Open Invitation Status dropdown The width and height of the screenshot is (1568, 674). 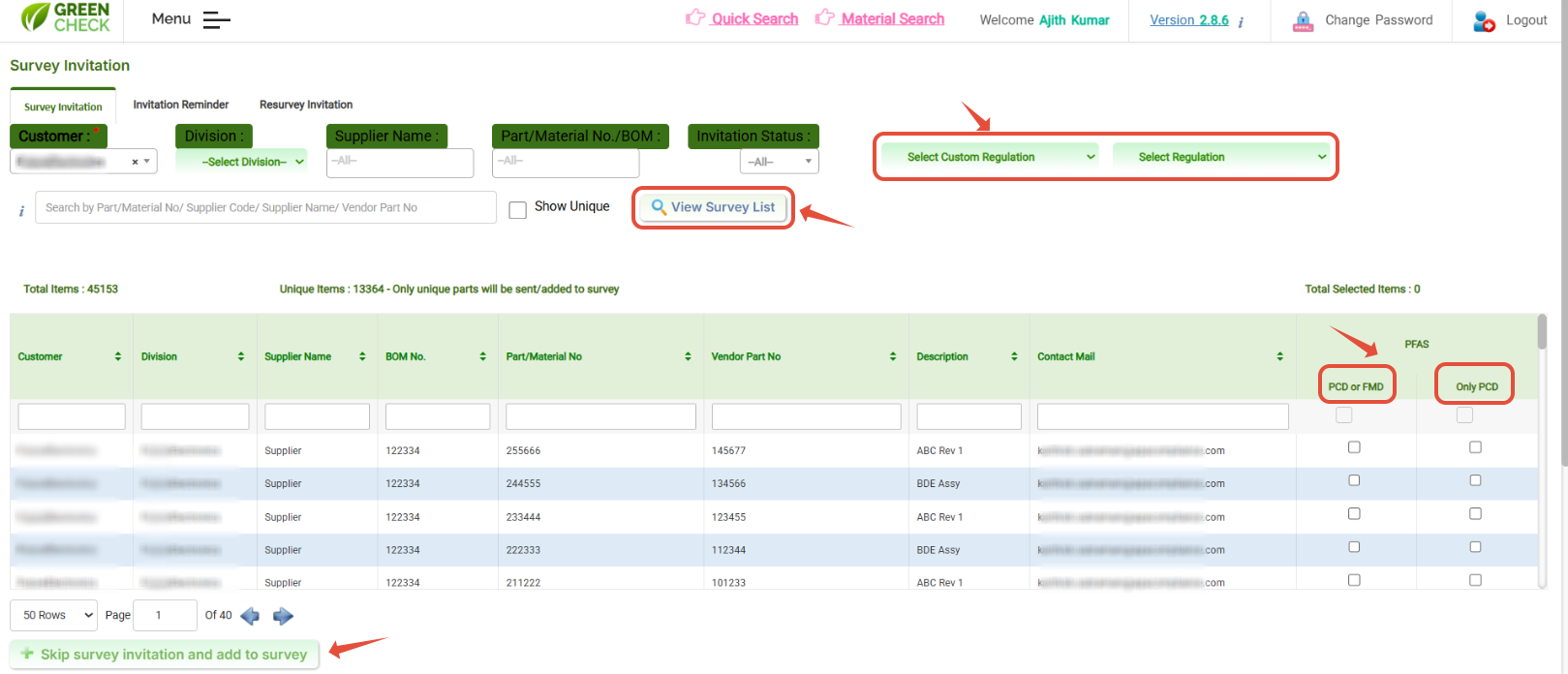[x=780, y=162]
